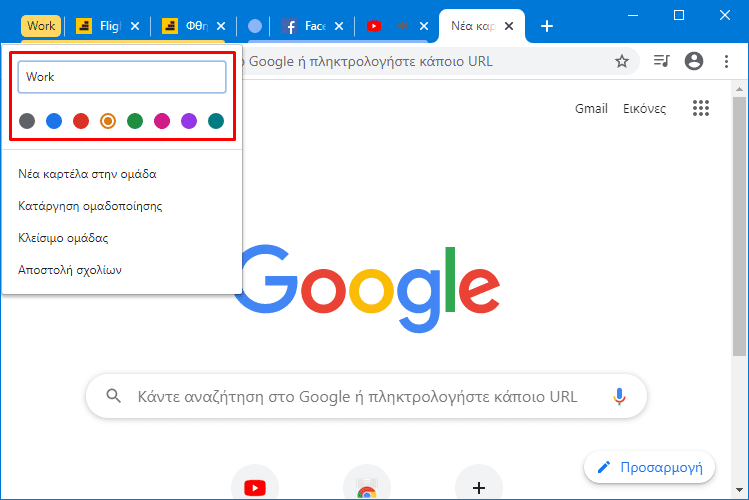Choose the pink group color
This screenshot has width=749, height=500.
pyautogui.click(x=162, y=121)
